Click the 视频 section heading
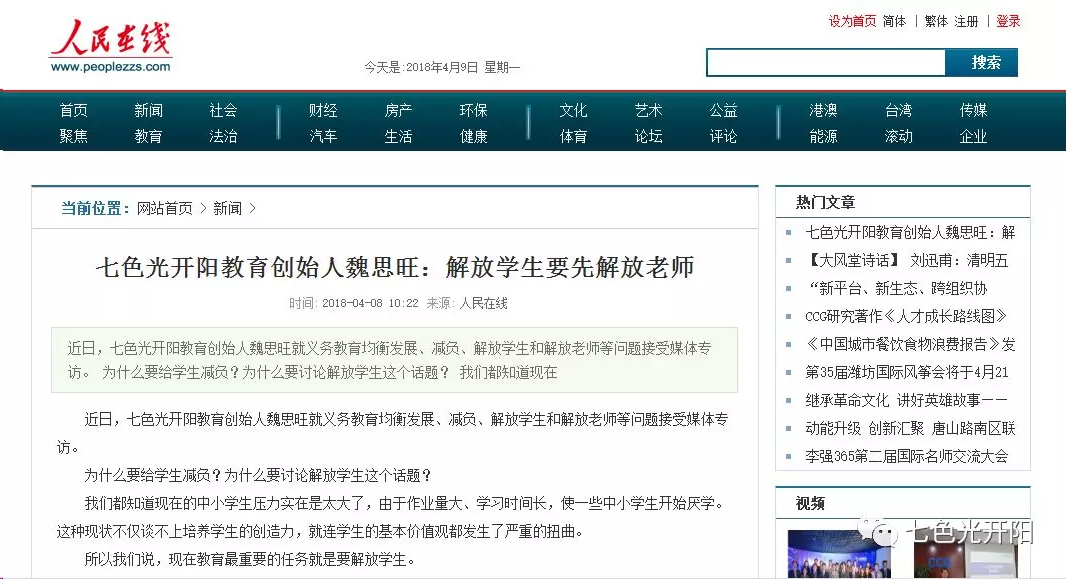The image size is (1066, 579). tap(810, 504)
